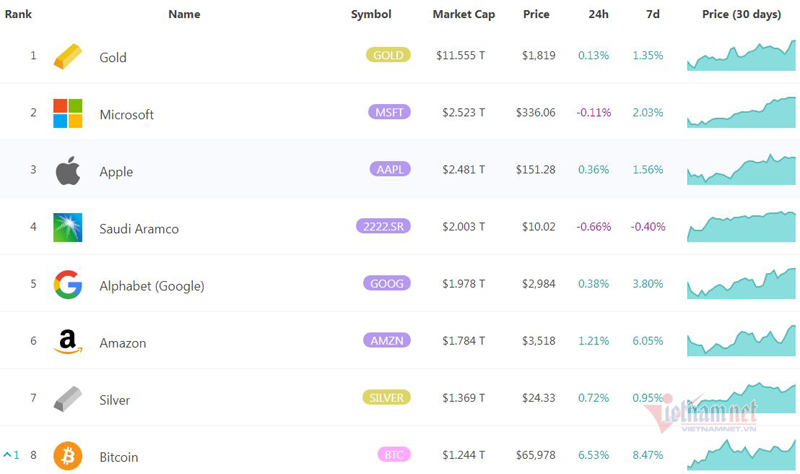Click the Amazon logo icon
The image size is (800, 474).
click(68, 342)
